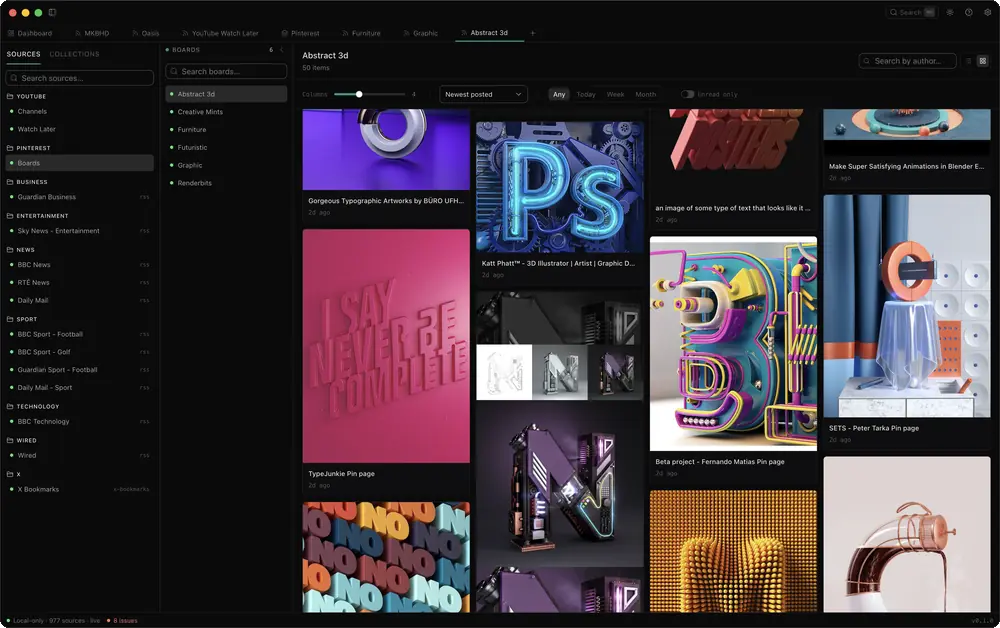The image size is (1000, 628).
Task: Open the Furniture tab in tab bar
Action: 362,33
